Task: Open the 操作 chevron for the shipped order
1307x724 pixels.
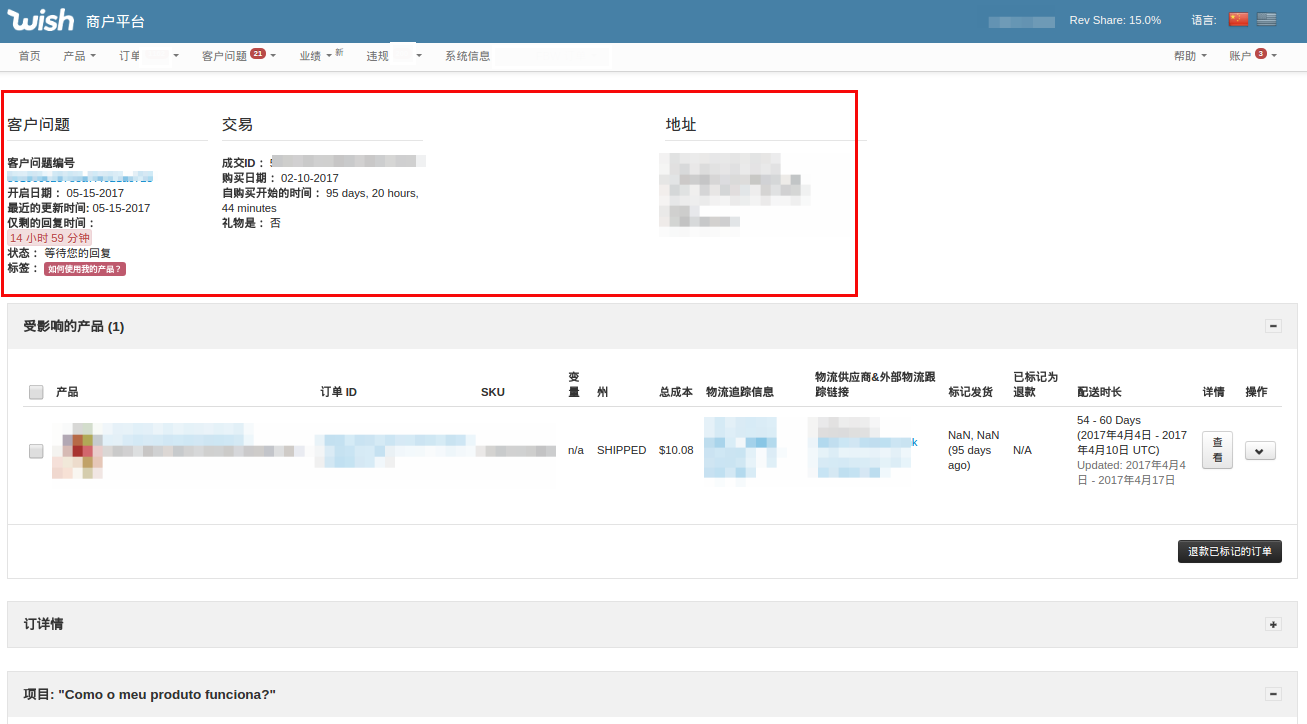Action: [1260, 450]
